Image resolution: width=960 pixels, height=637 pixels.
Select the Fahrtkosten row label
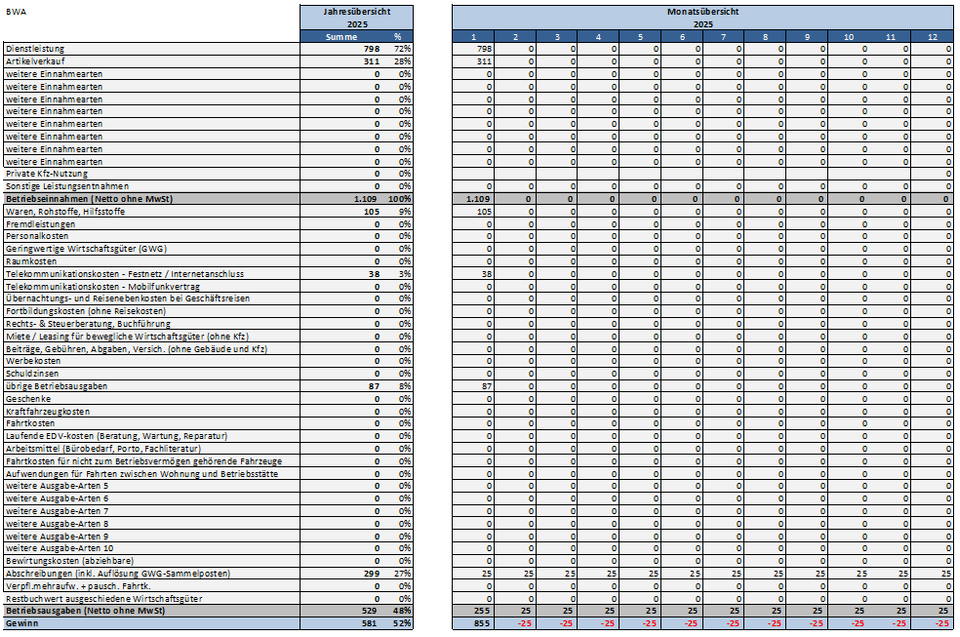(31, 424)
